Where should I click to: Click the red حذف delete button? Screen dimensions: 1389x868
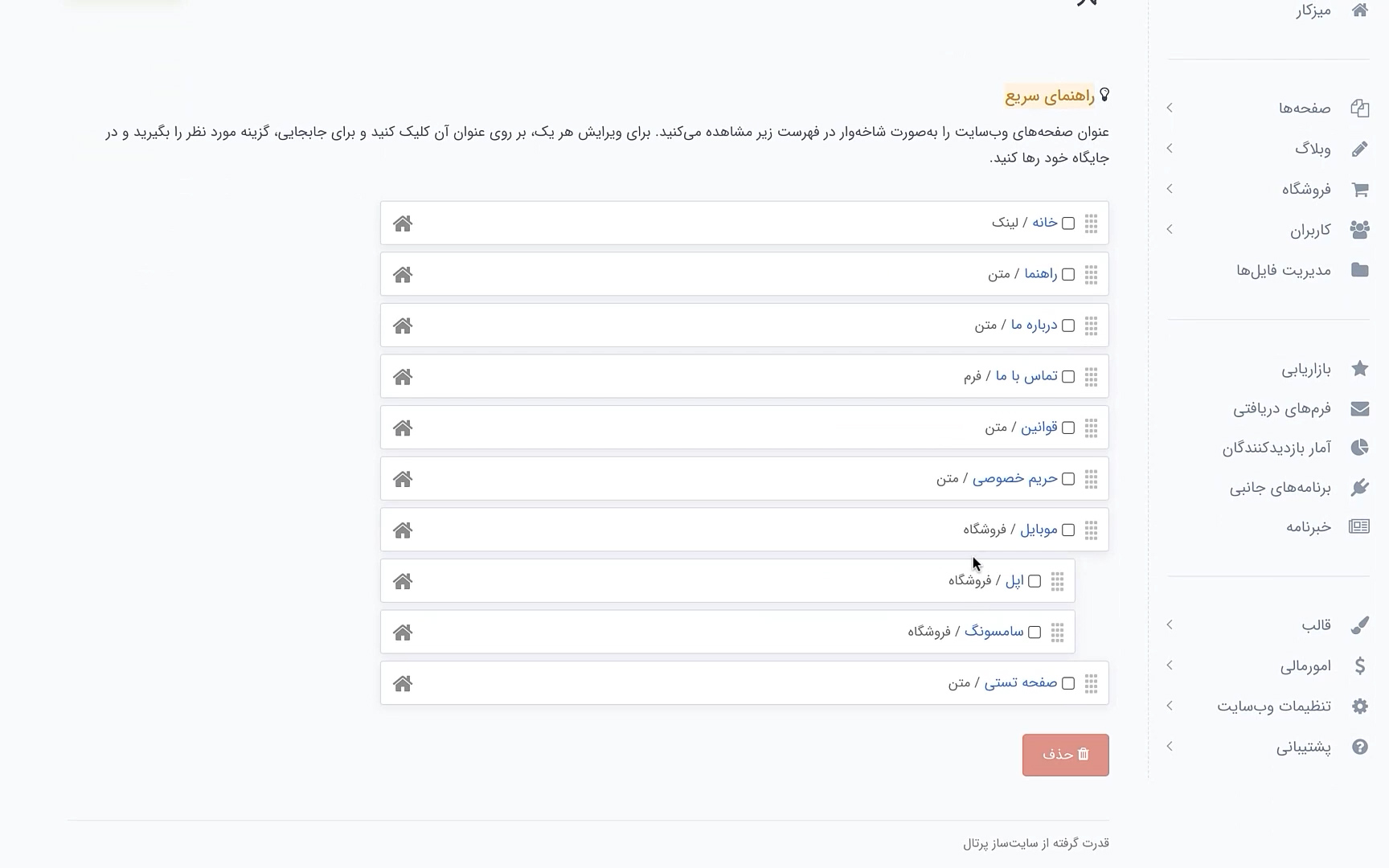(x=1065, y=755)
